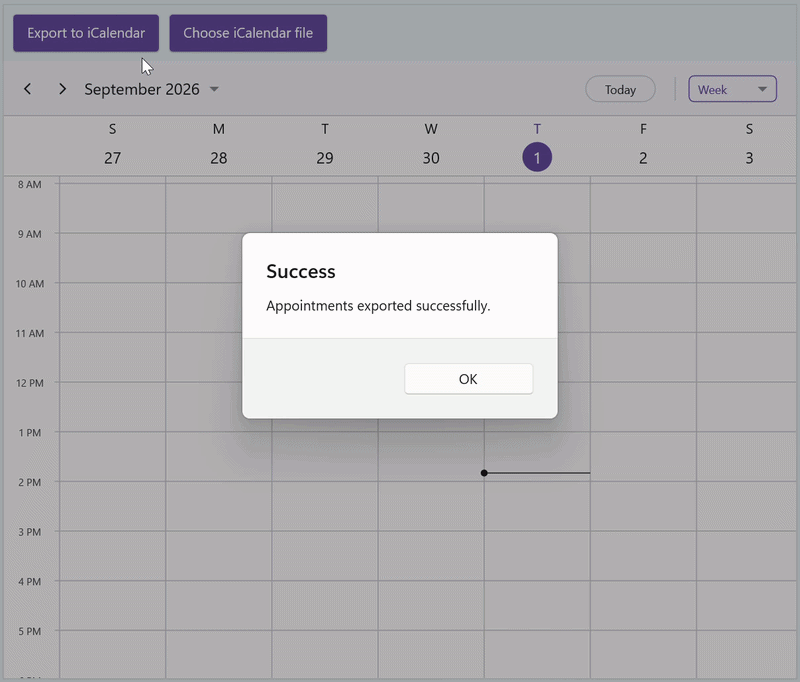
Task: Click the 'Success' dialog title
Action: pos(301,271)
